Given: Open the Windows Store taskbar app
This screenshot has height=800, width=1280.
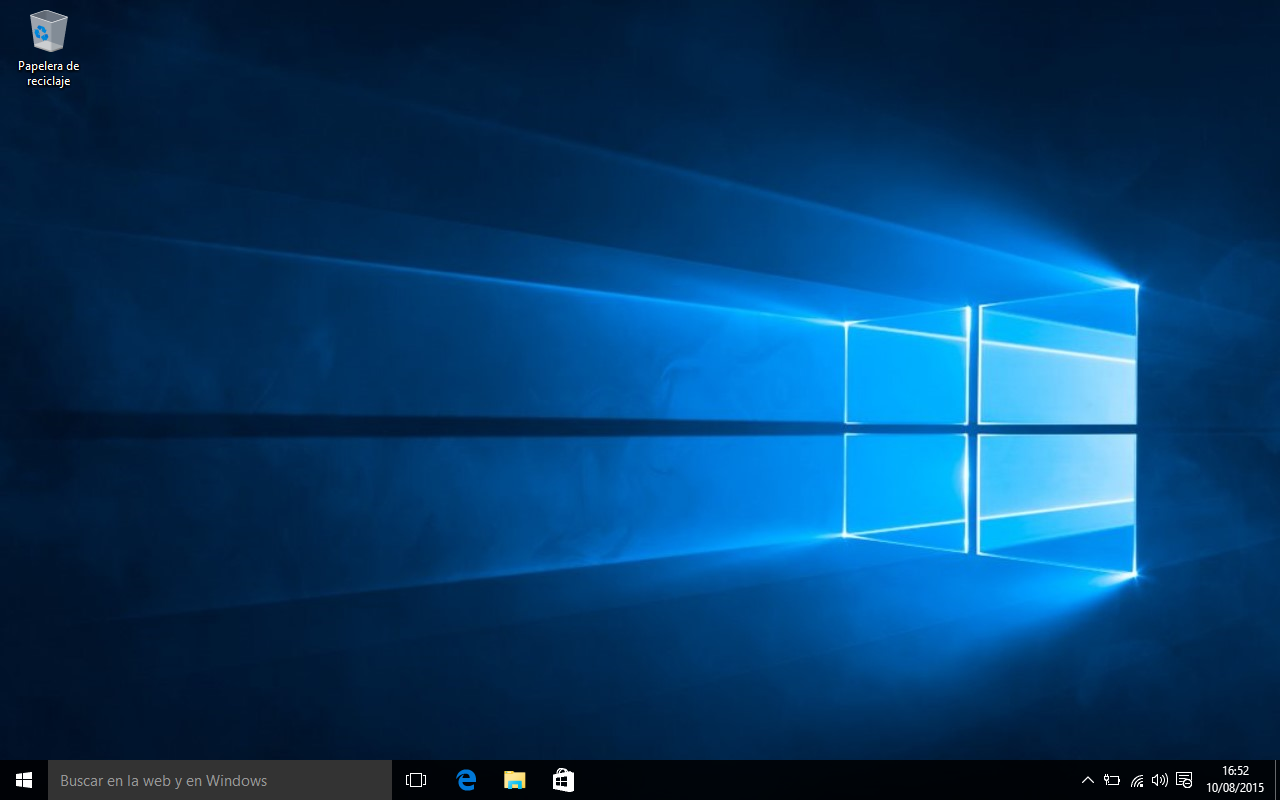Looking at the screenshot, I should (x=563, y=780).
